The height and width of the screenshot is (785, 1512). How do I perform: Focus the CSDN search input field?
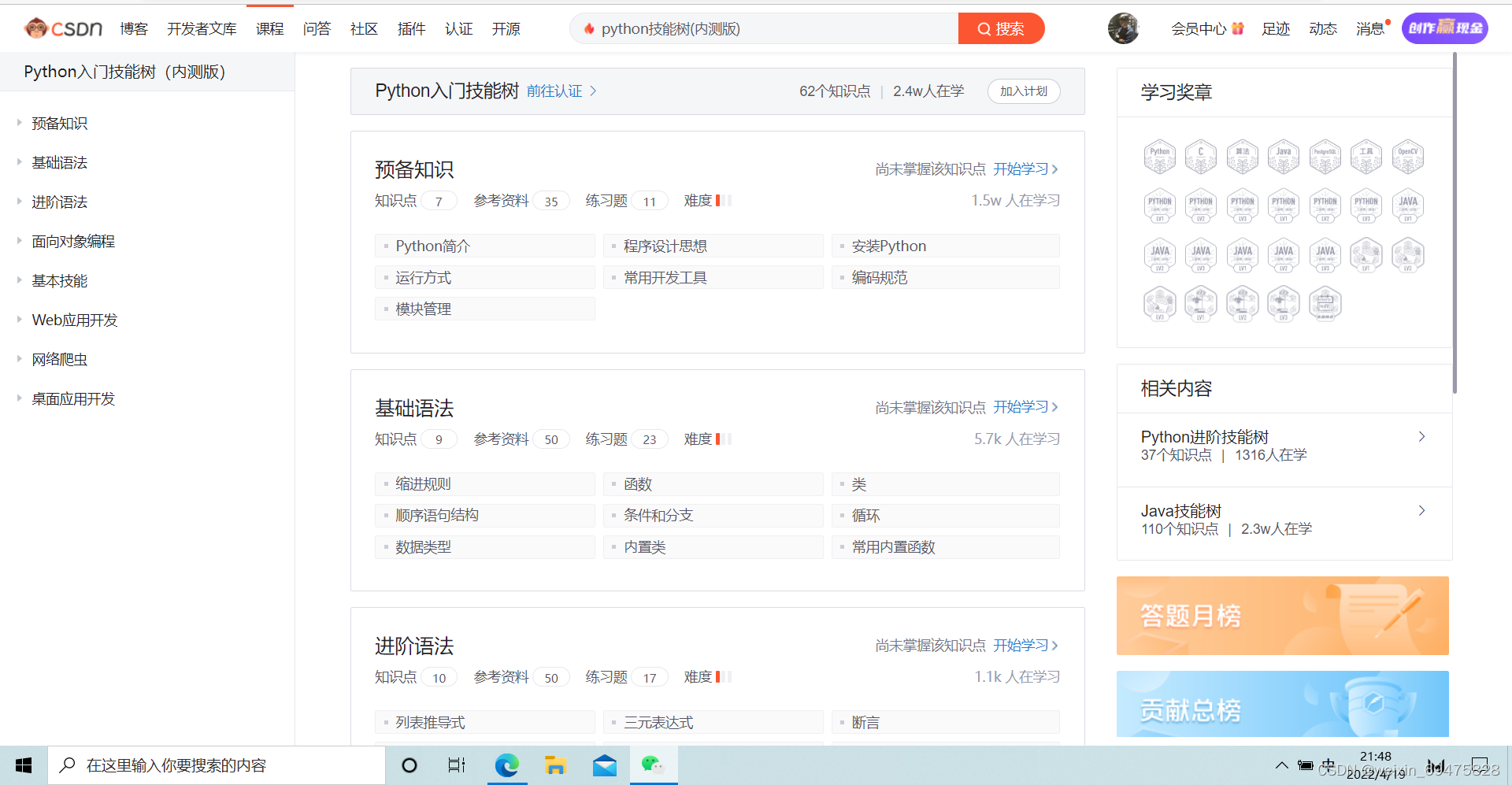(764, 28)
